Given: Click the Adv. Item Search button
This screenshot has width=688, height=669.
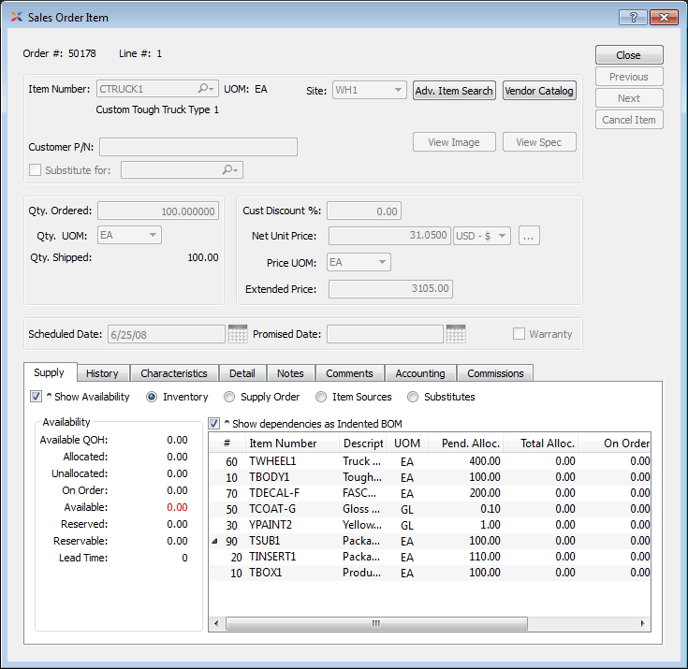Looking at the screenshot, I should tap(454, 90).
